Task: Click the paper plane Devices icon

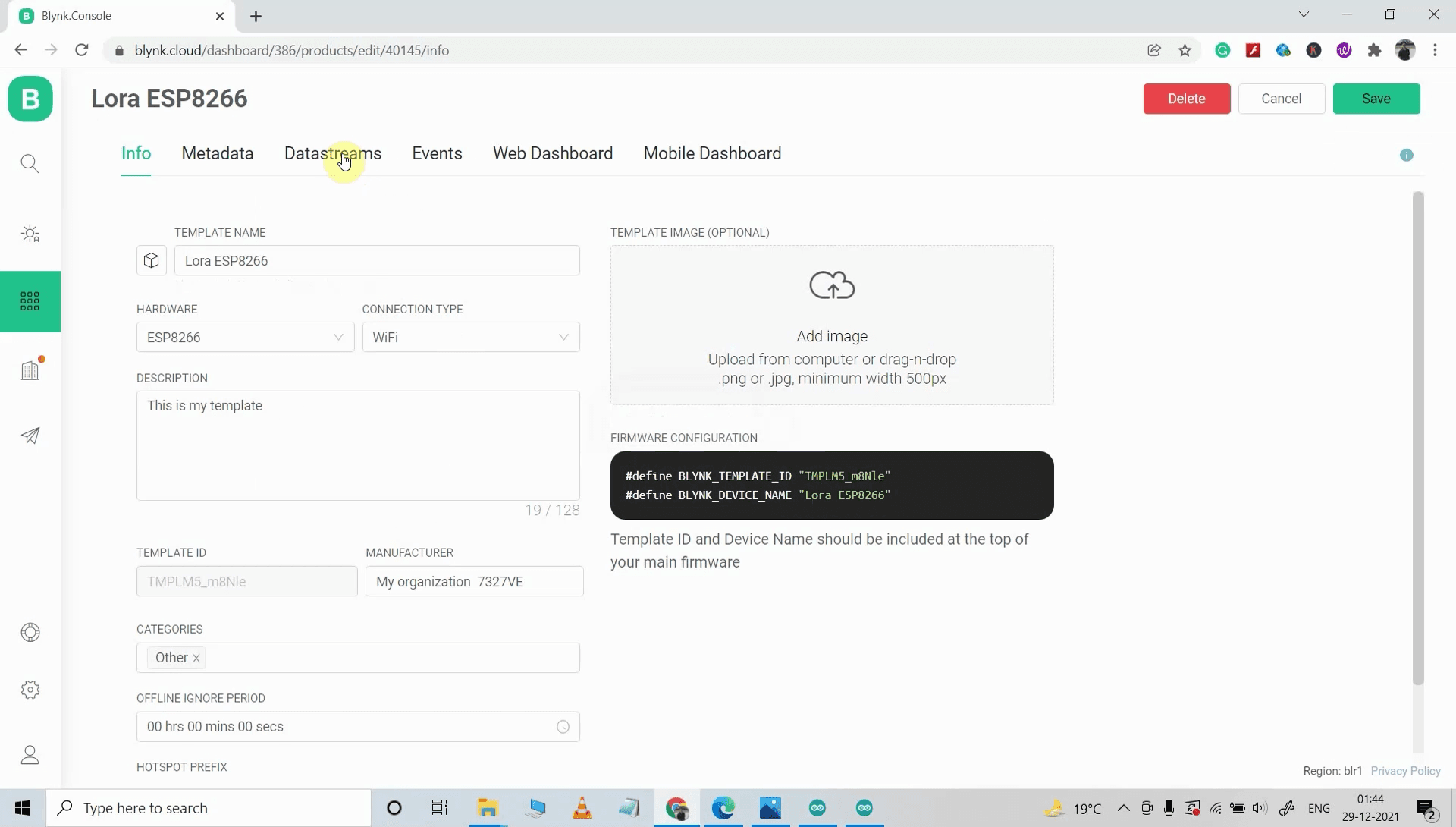Action: point(30,435)
